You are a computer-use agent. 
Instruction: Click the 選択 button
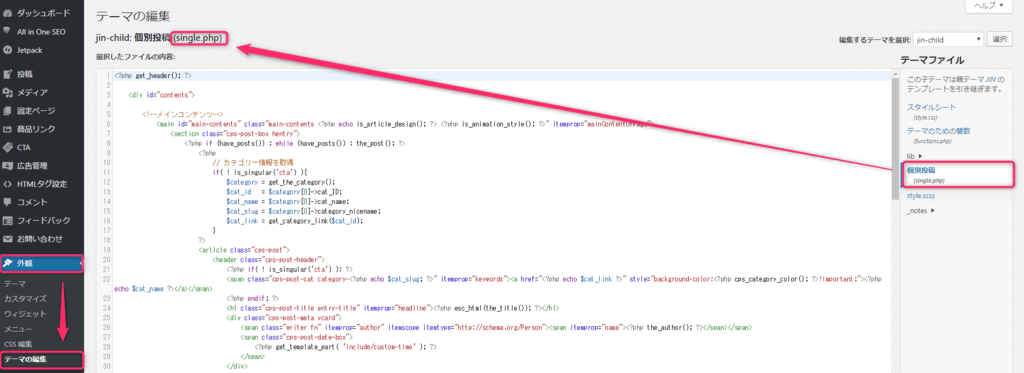(x=1000, y=39)
